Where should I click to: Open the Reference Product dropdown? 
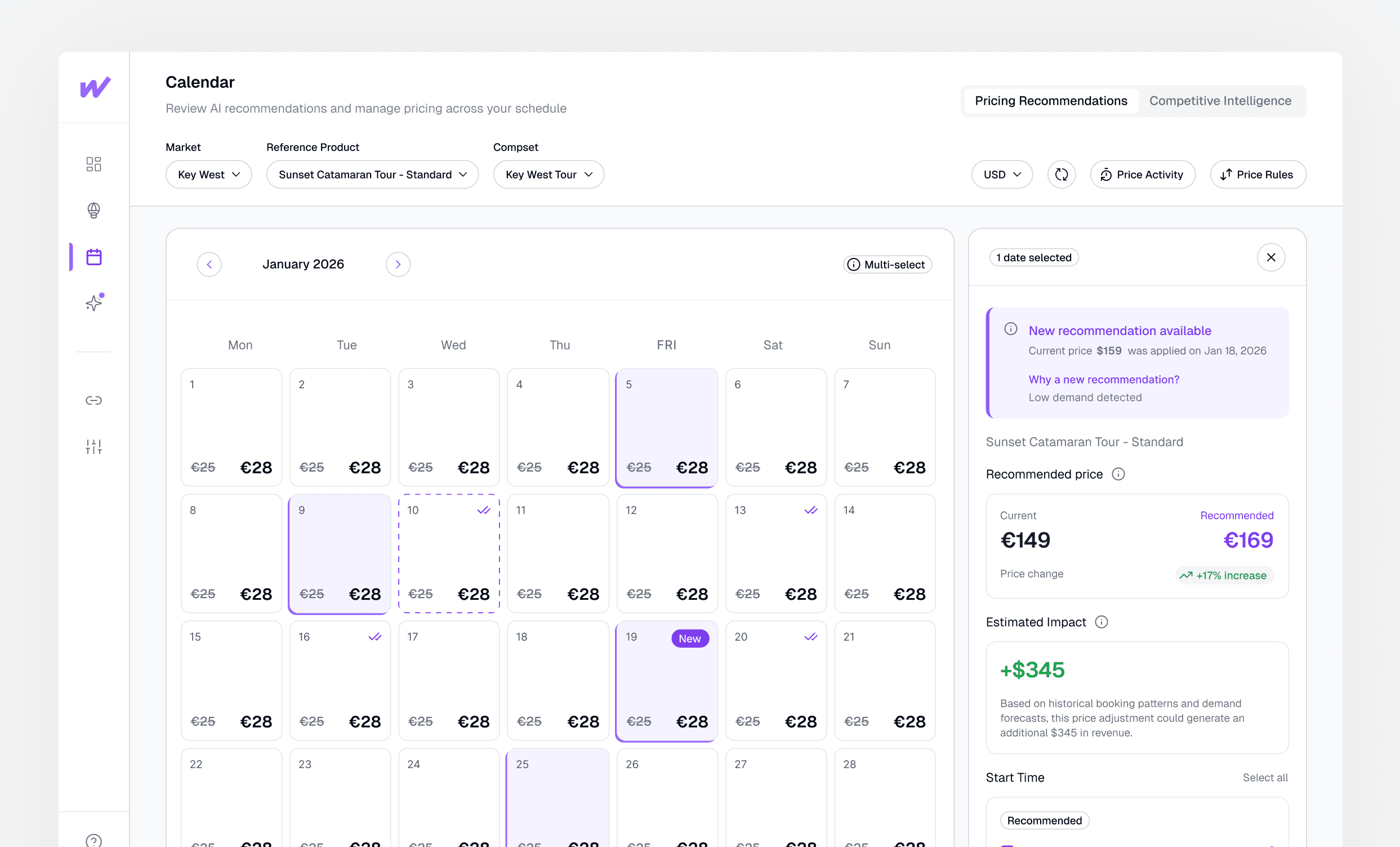coord(372,175)
